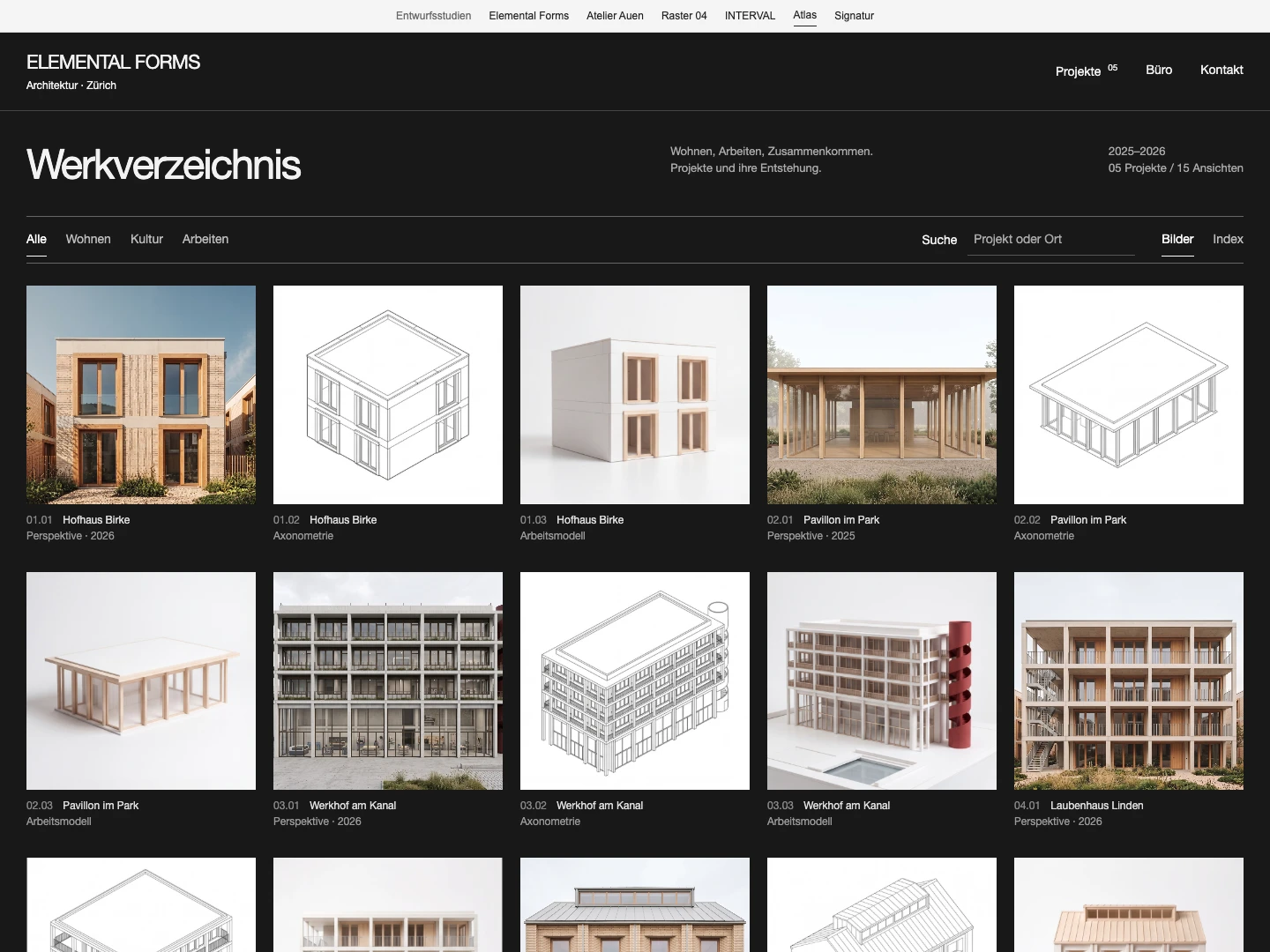
Task: Select the Atlas variant tab
Action: point(804,16)
